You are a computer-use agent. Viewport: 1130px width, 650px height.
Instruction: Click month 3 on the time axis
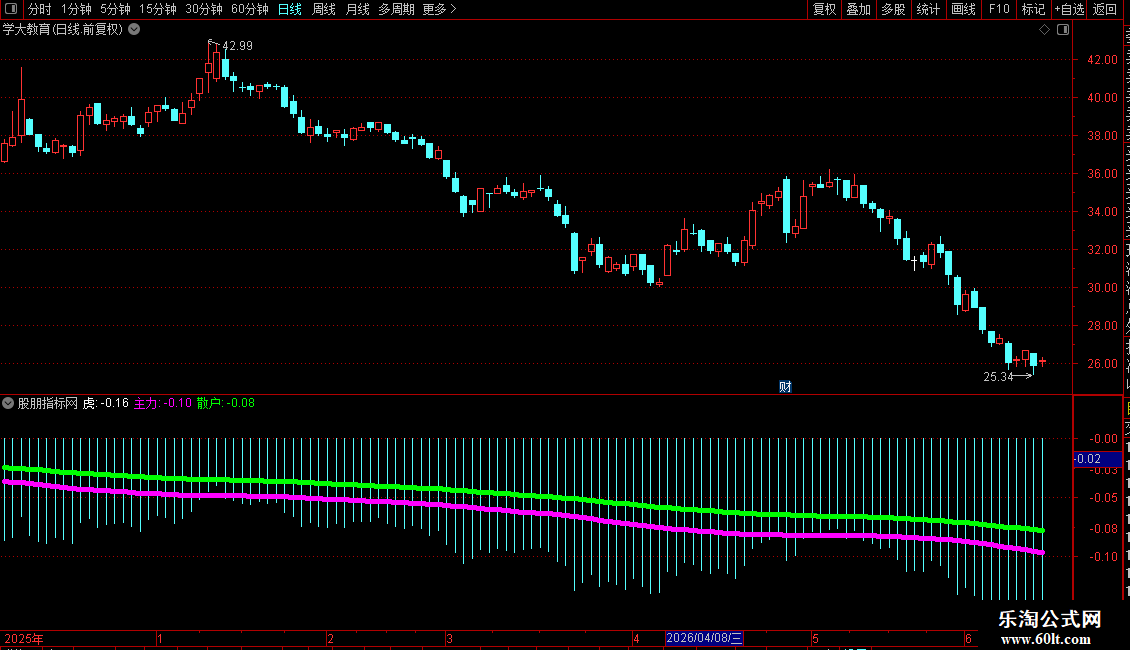coord(449,638)
